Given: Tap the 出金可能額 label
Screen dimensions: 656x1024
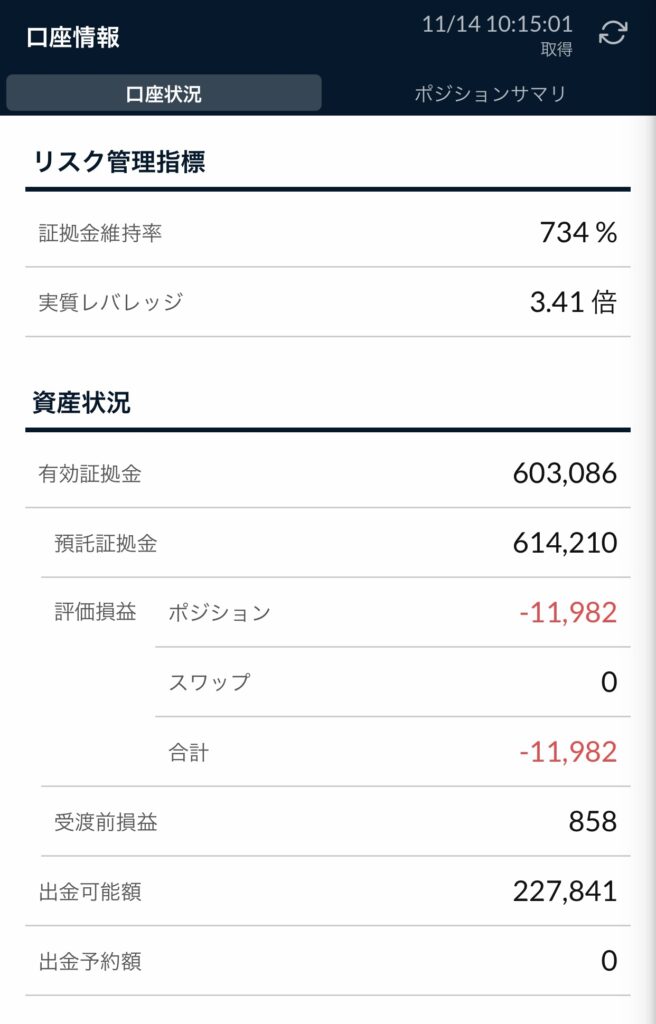Looking at the screenshot, I should [90, 891].
